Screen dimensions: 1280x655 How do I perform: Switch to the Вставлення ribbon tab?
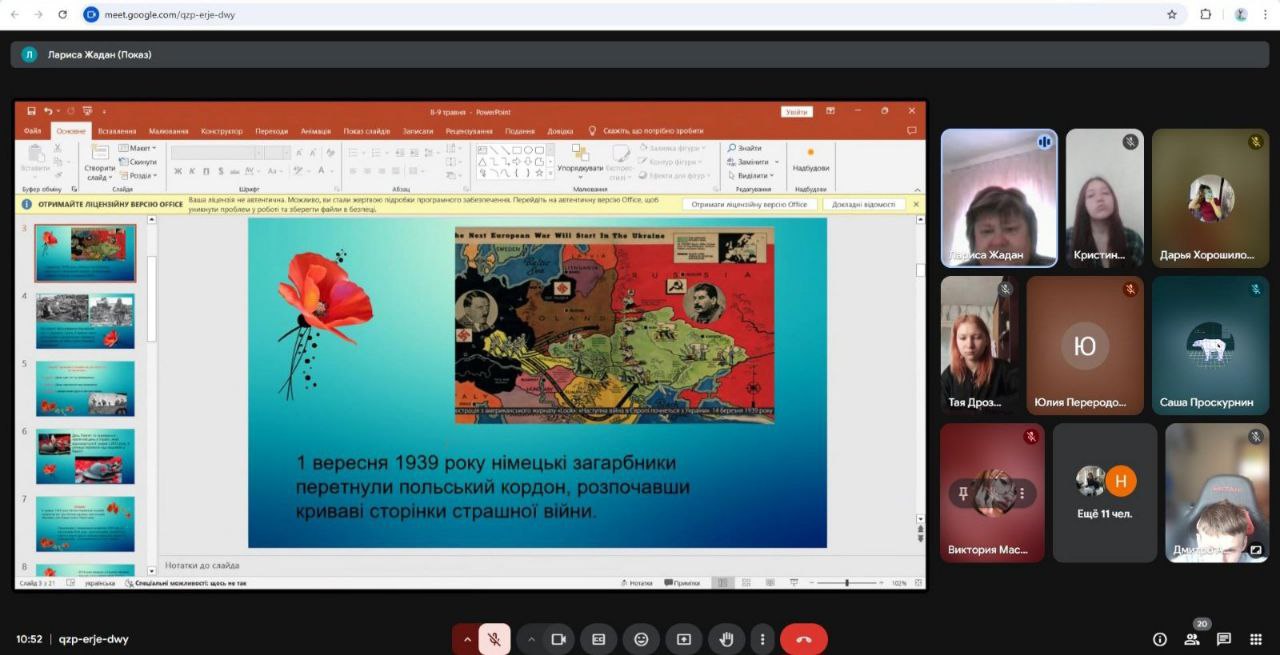[x=117, y=131]
